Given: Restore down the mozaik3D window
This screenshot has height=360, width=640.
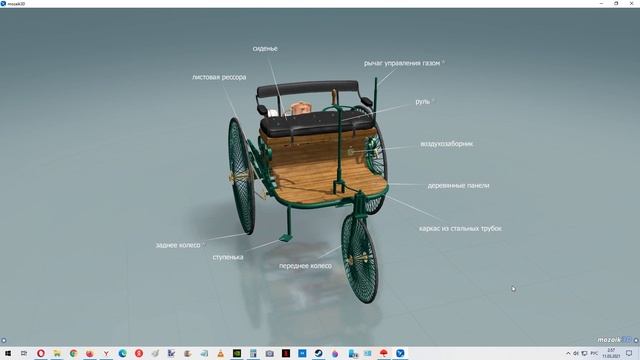Looking at the screenshot, I should 616,3.
